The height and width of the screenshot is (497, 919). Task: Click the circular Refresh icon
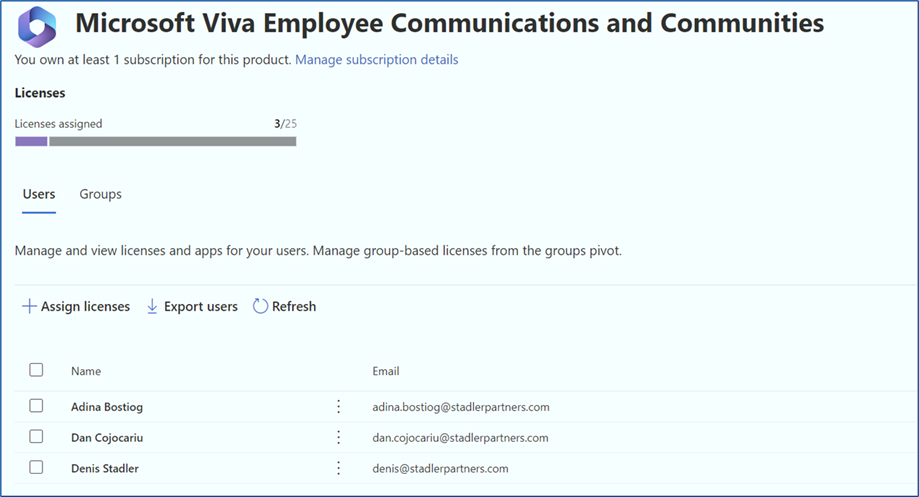point(260,306)
